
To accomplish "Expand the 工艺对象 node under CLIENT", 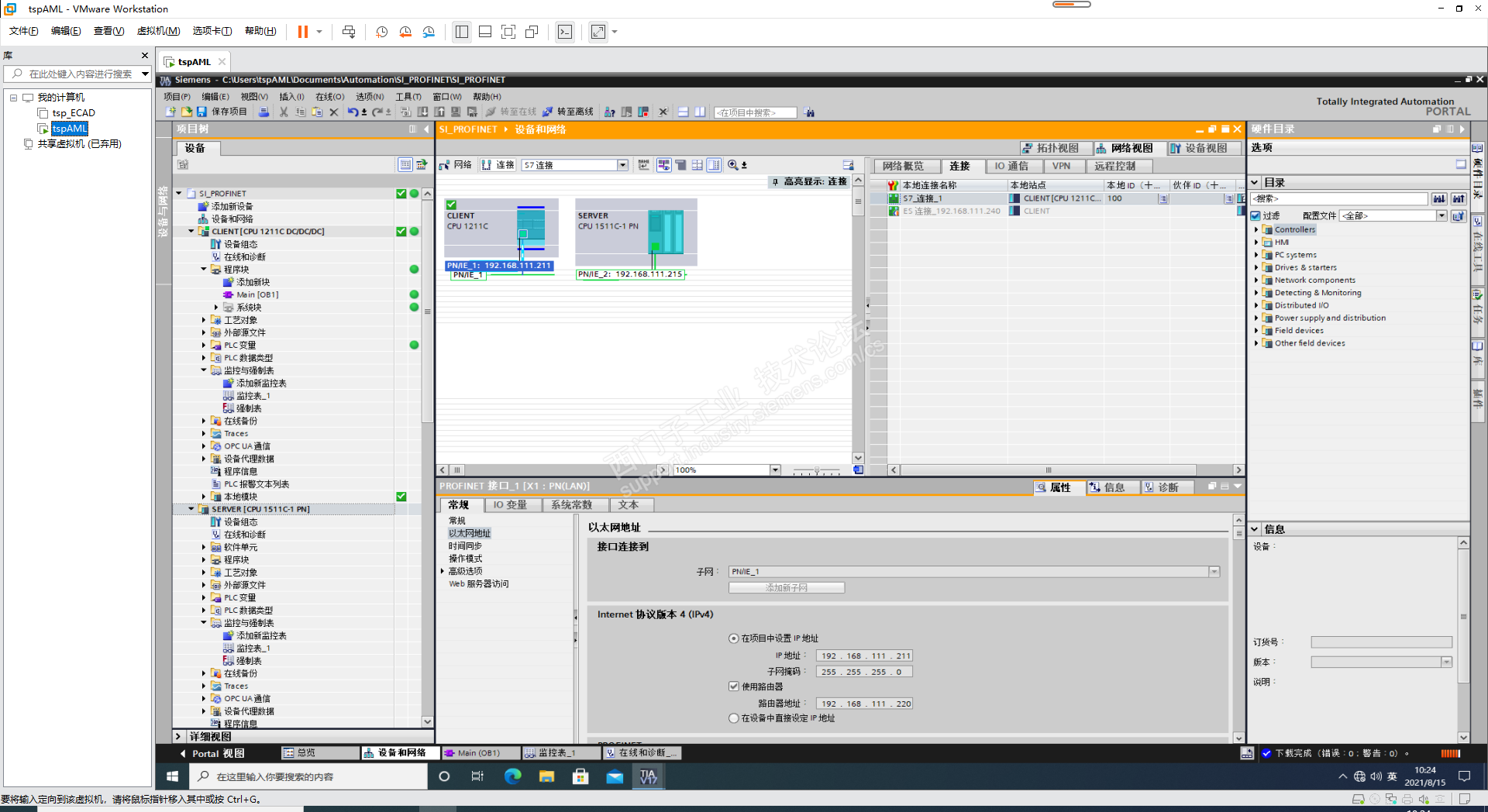I will [x=204, y=320].
